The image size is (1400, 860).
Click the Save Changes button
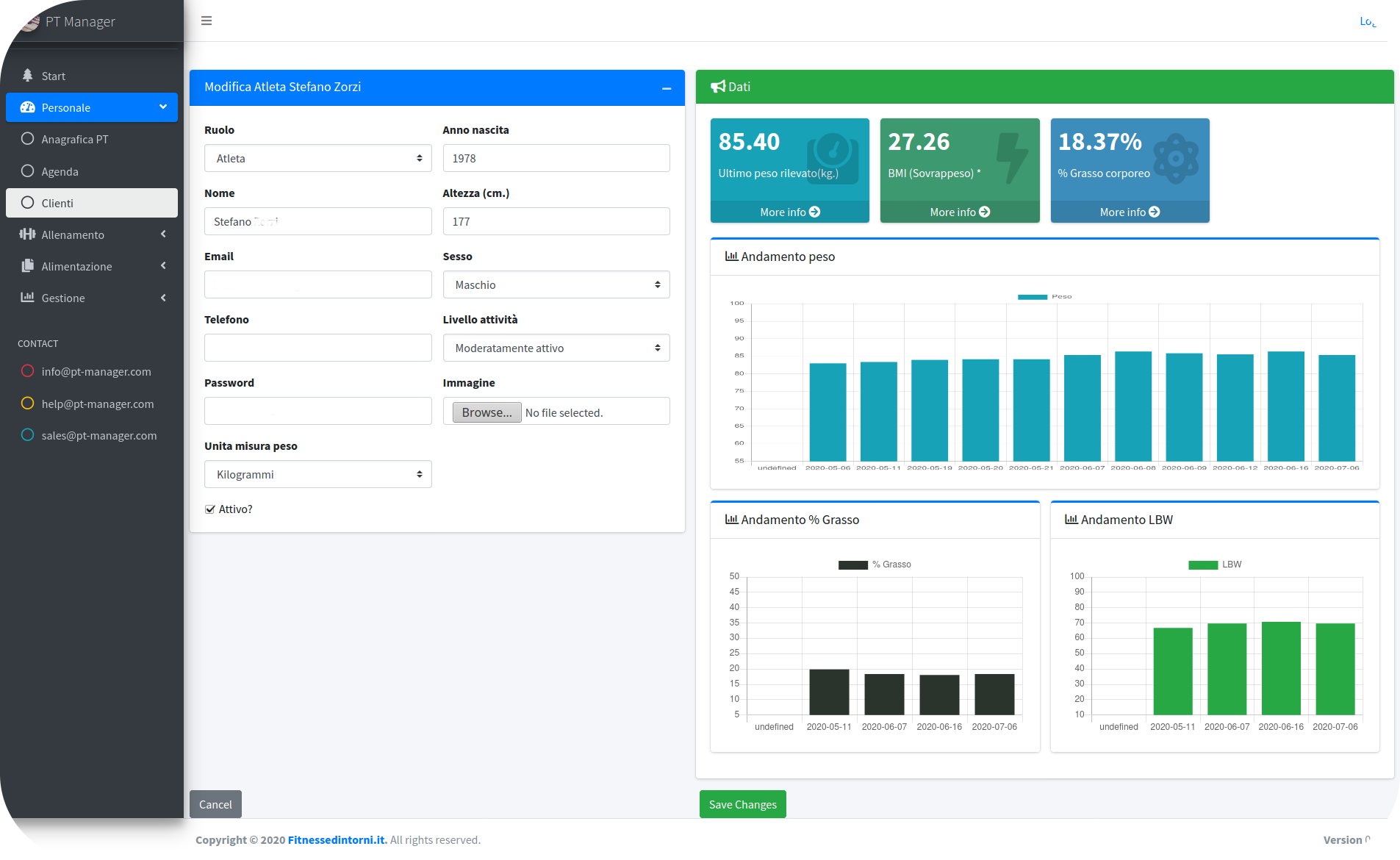742,804
